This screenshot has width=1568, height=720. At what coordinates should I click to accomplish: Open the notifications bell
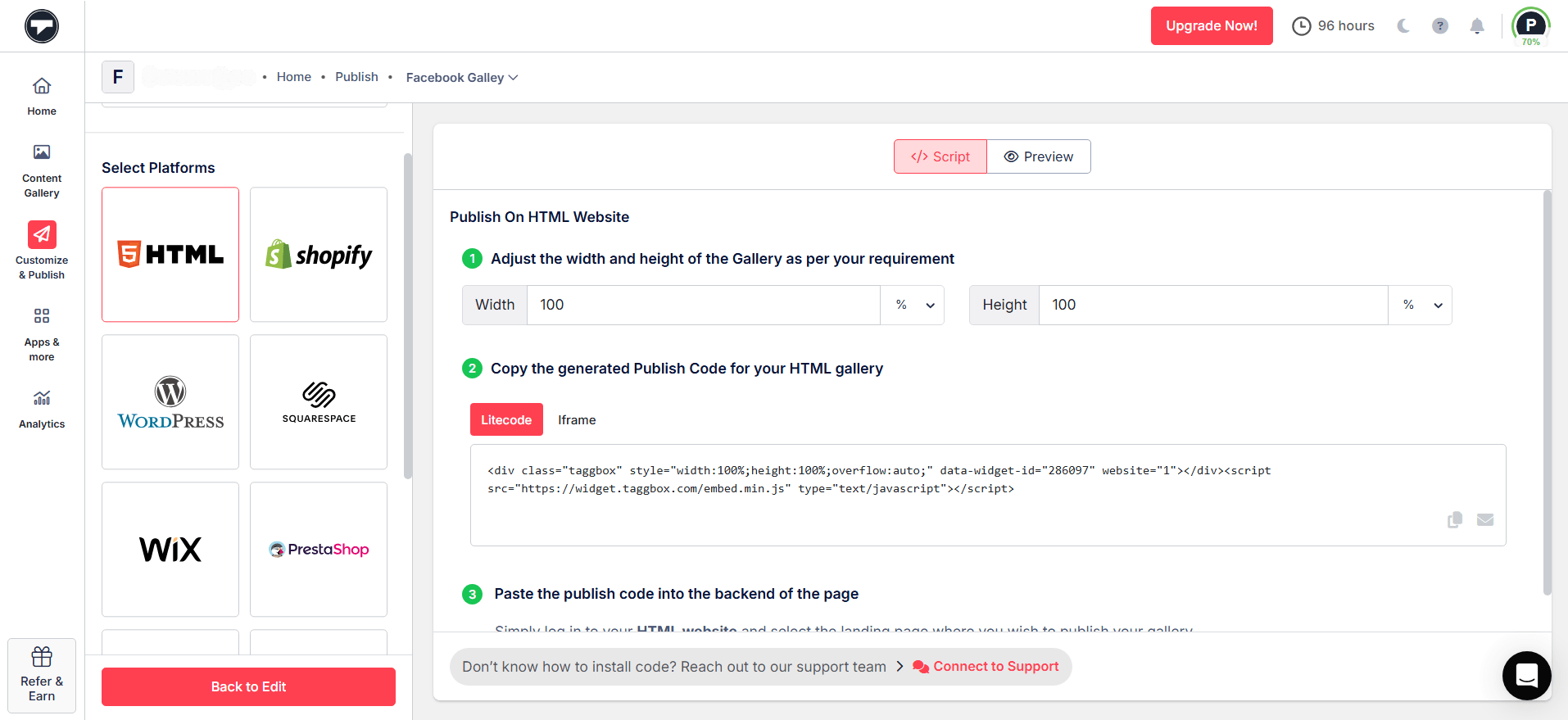(x=1477, y=26)
